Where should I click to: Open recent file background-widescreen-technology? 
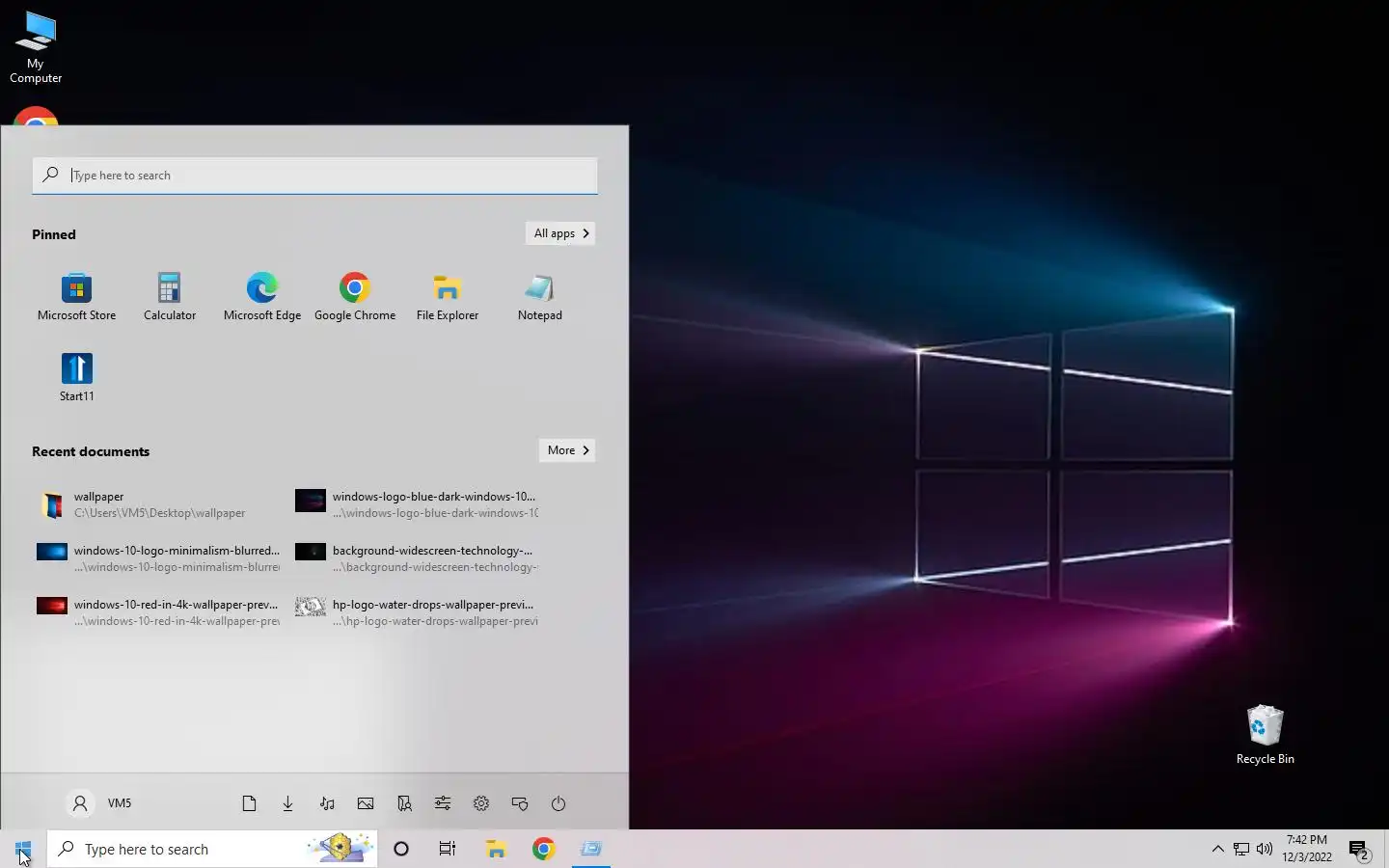417,558
